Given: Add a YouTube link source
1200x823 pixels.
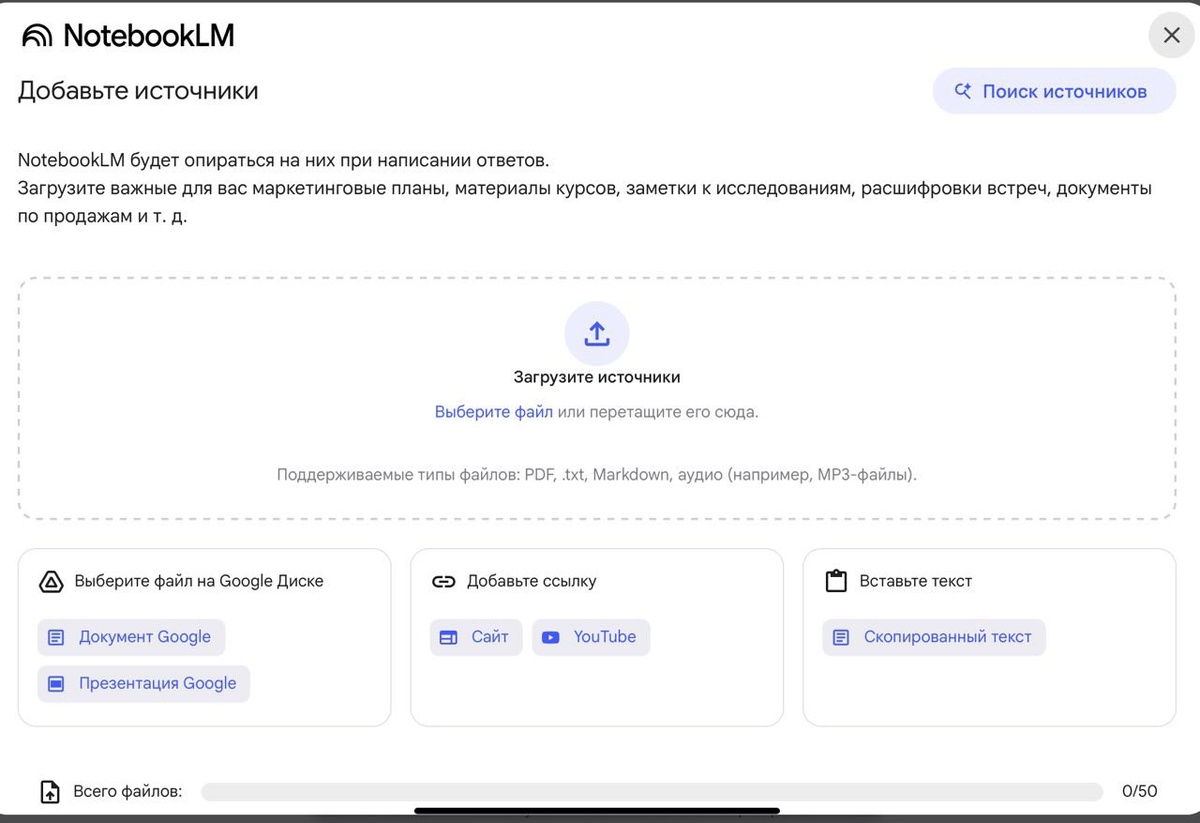Looking at the screenshot, I should (591, 637).
